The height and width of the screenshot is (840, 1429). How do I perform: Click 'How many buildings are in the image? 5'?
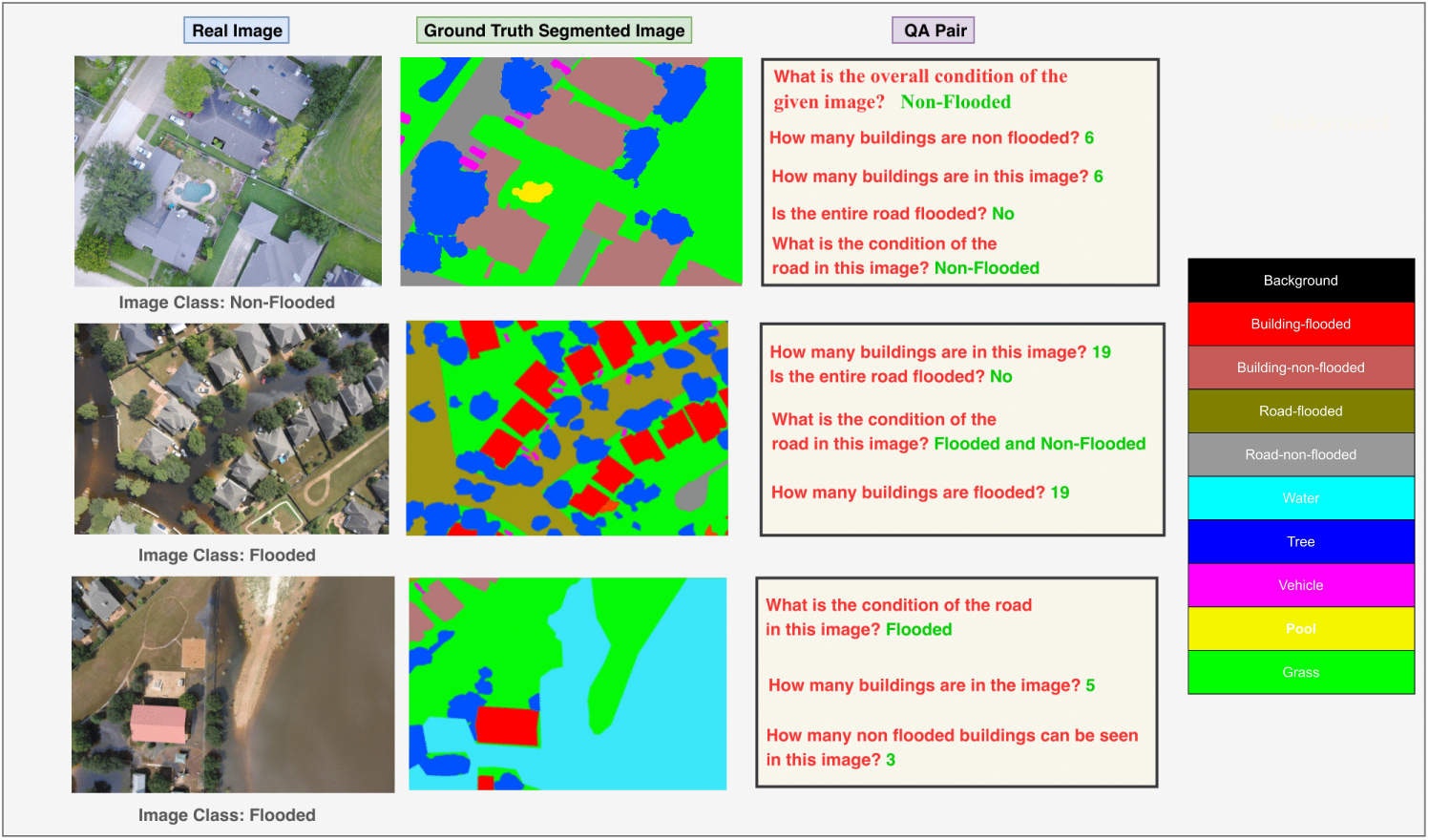tap(932, 685)
